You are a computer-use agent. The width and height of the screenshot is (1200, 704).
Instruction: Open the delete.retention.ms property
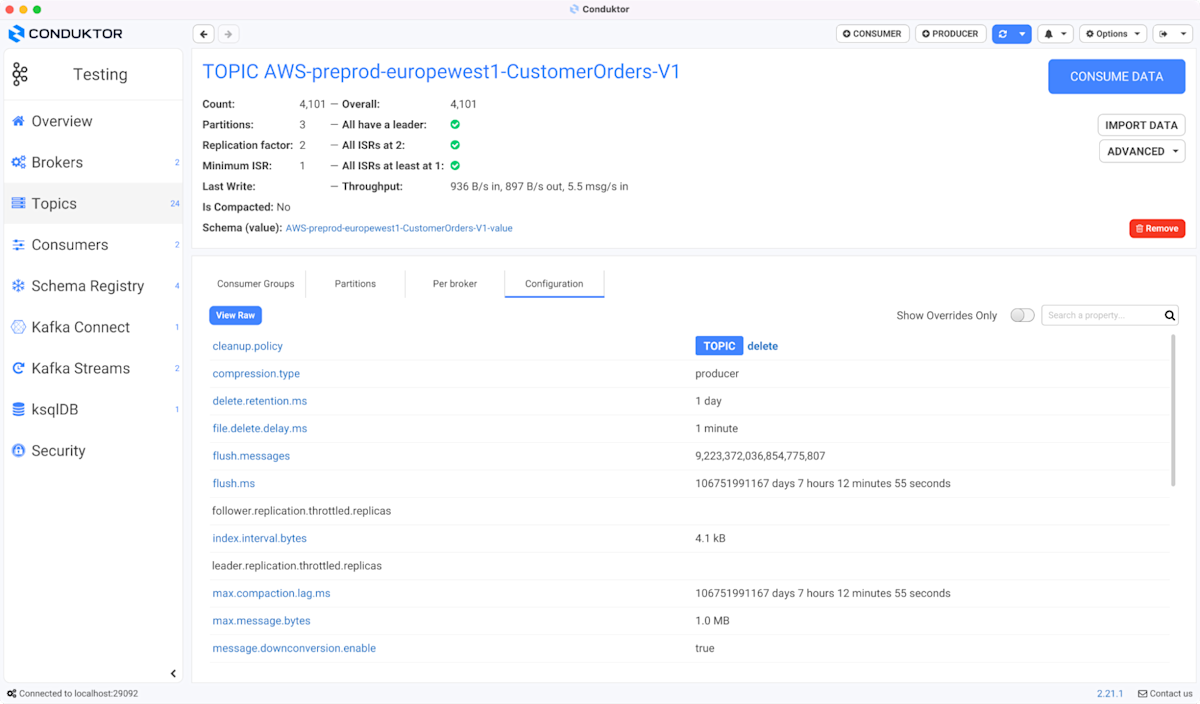coord(260,401)
